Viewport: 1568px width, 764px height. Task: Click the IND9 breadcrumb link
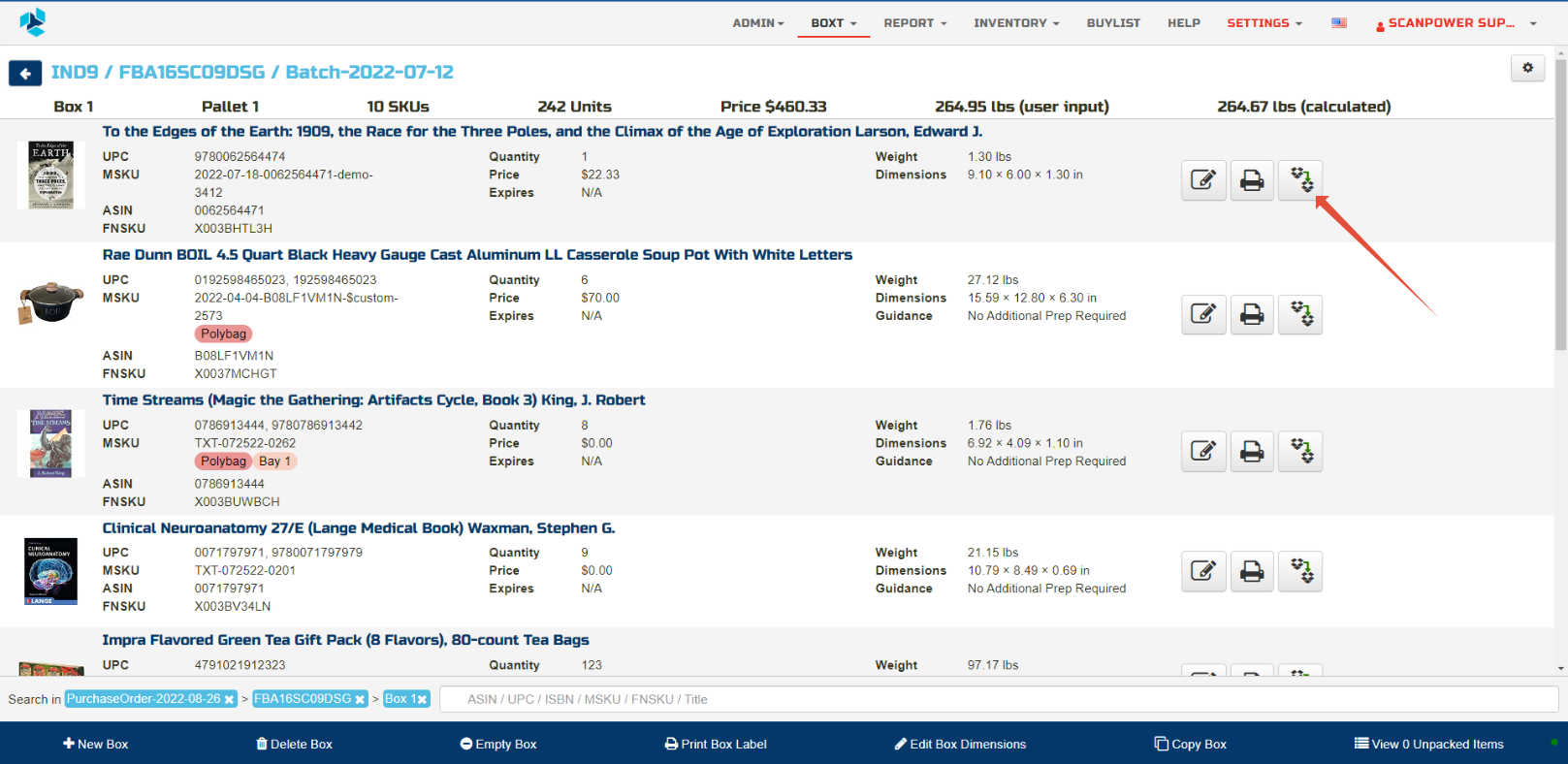coord(75,73)
